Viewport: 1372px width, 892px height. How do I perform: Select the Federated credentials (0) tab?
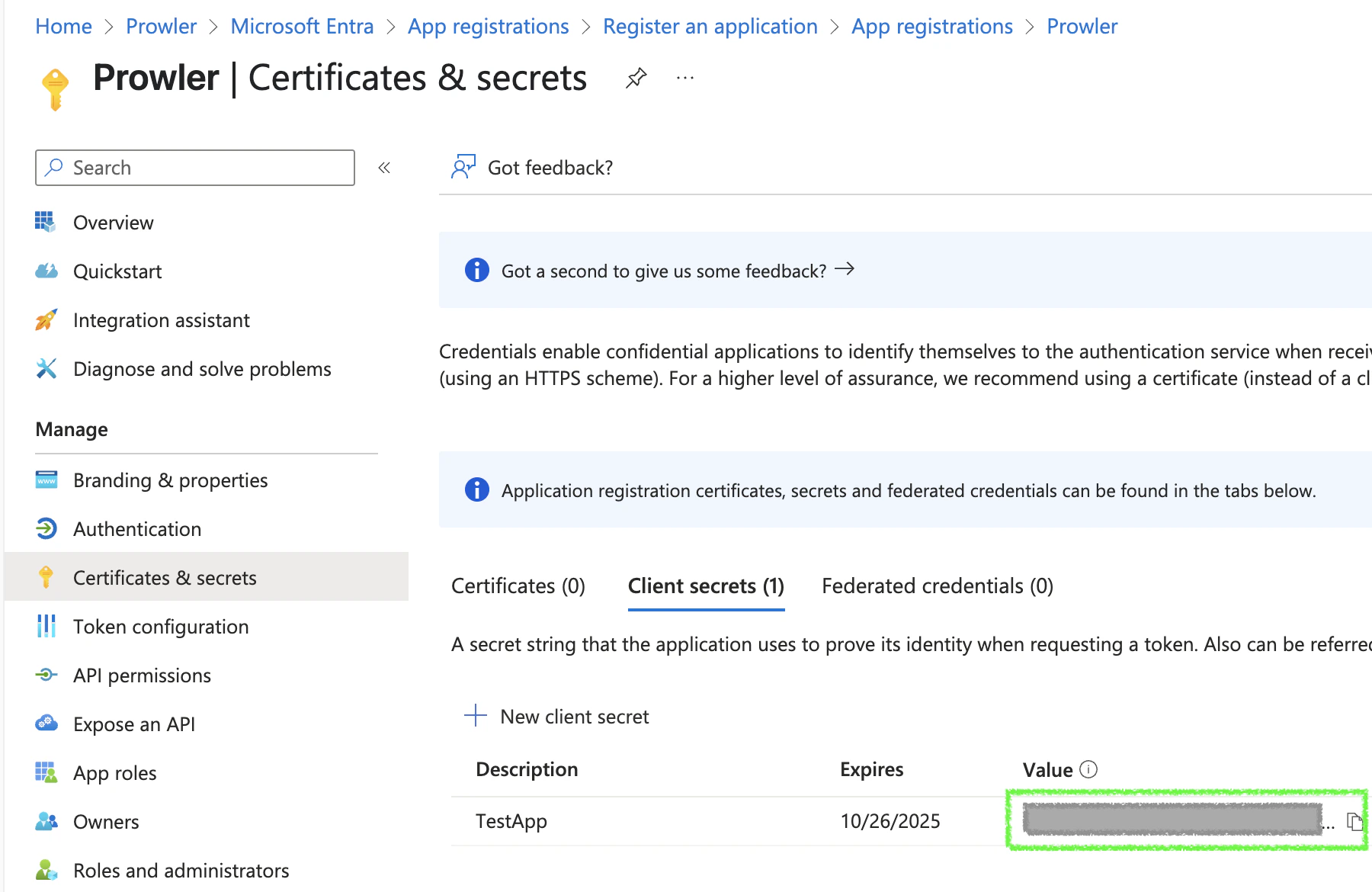tap(938, 586)
